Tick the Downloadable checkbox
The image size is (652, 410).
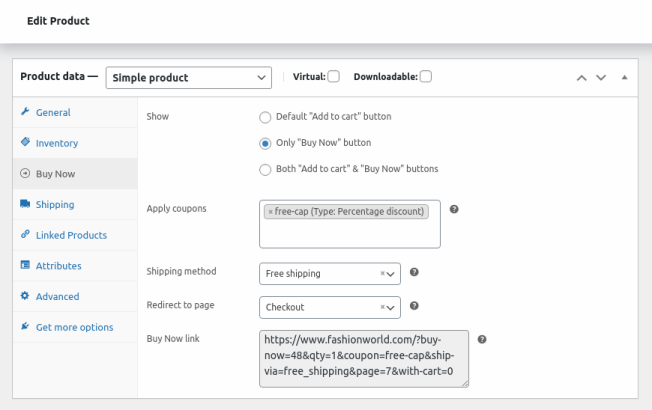426,77
